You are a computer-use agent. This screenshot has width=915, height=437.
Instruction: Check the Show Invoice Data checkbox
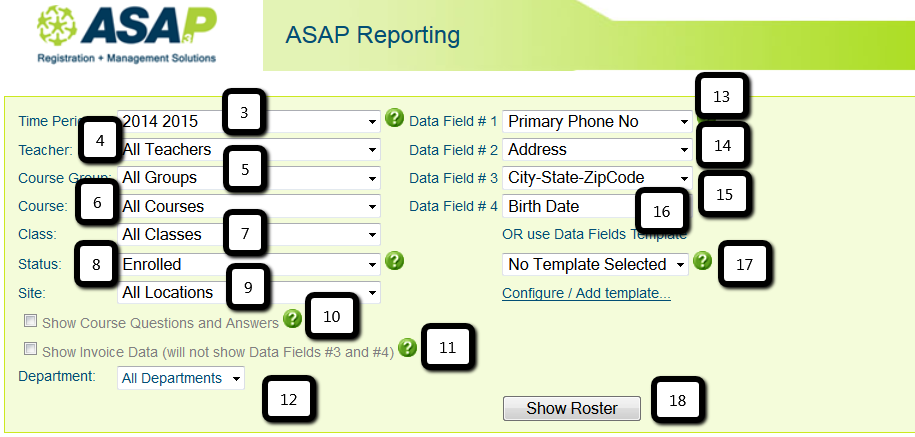[30, 350]
